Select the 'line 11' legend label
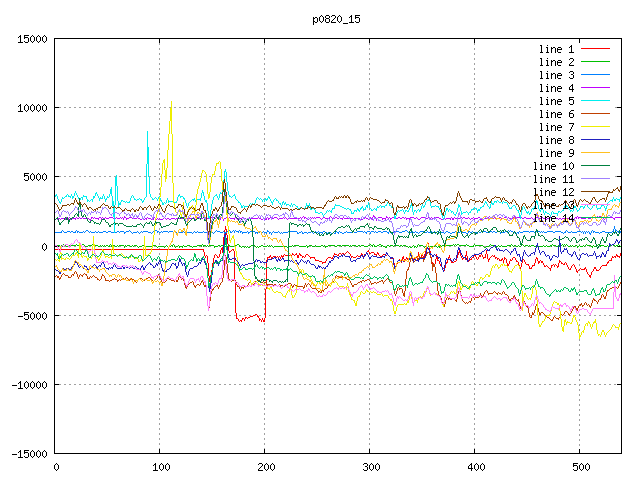640x480 pixels. (553, 179)
